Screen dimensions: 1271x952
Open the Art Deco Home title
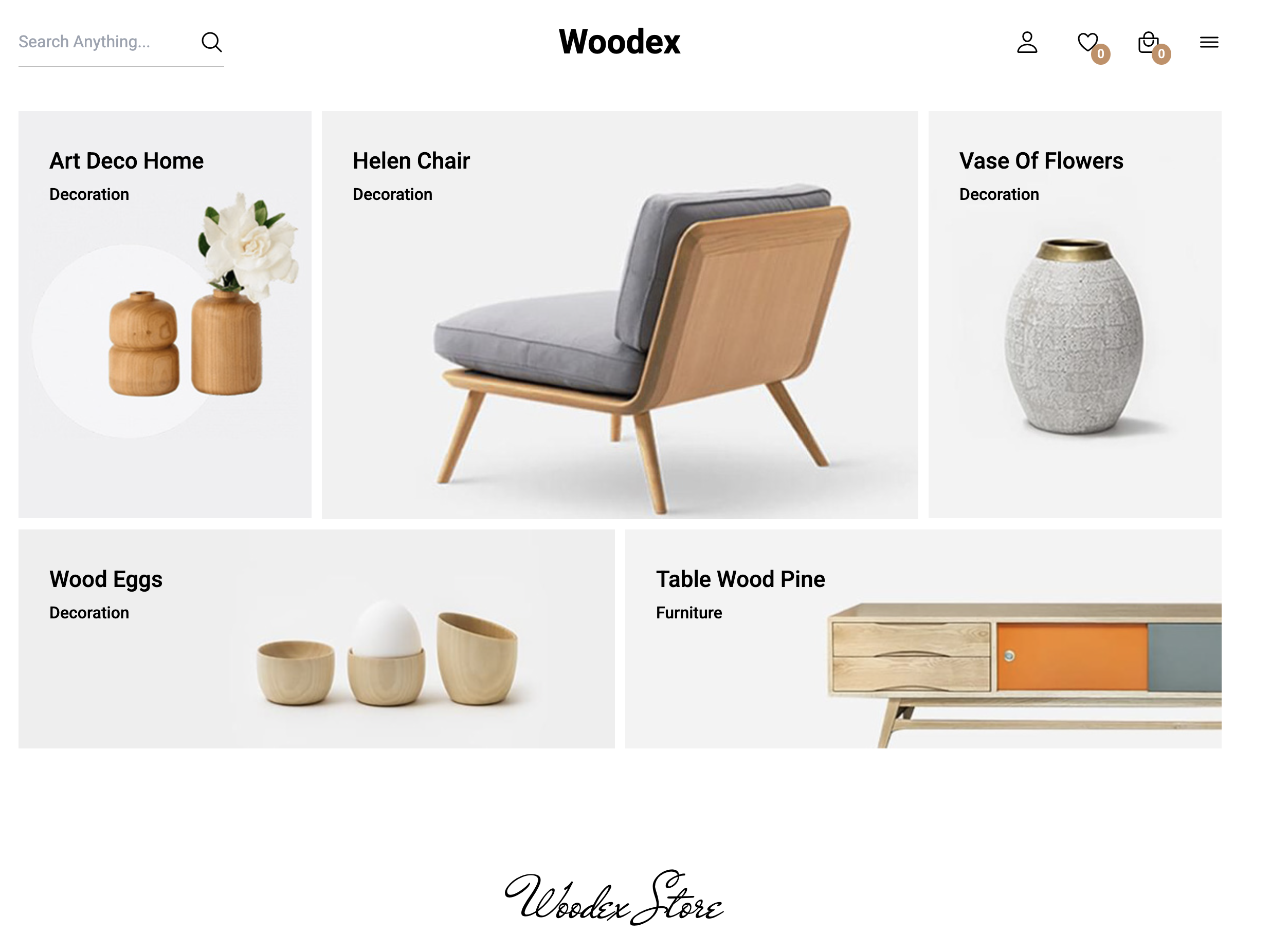coord(126,161)
